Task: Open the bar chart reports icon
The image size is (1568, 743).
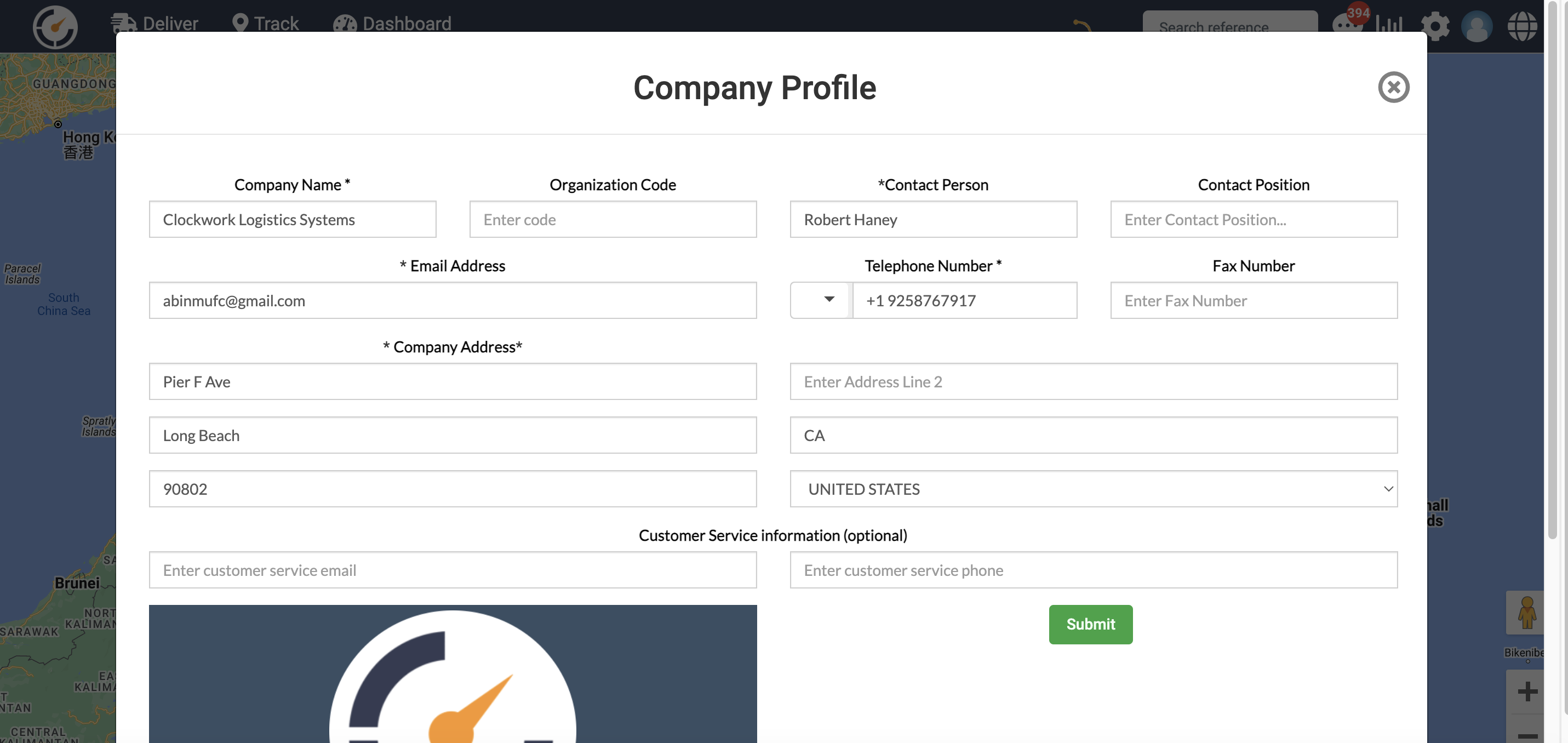Action: [1388, 24]
